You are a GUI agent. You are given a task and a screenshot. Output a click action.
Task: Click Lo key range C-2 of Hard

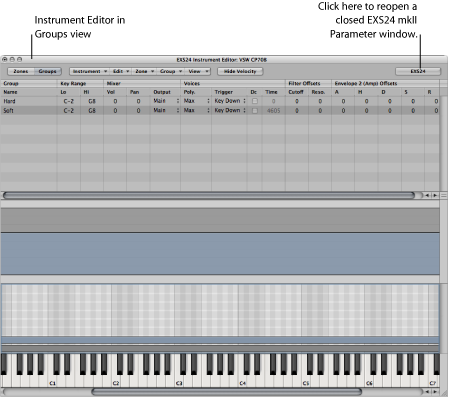click(x=69, y=101)
